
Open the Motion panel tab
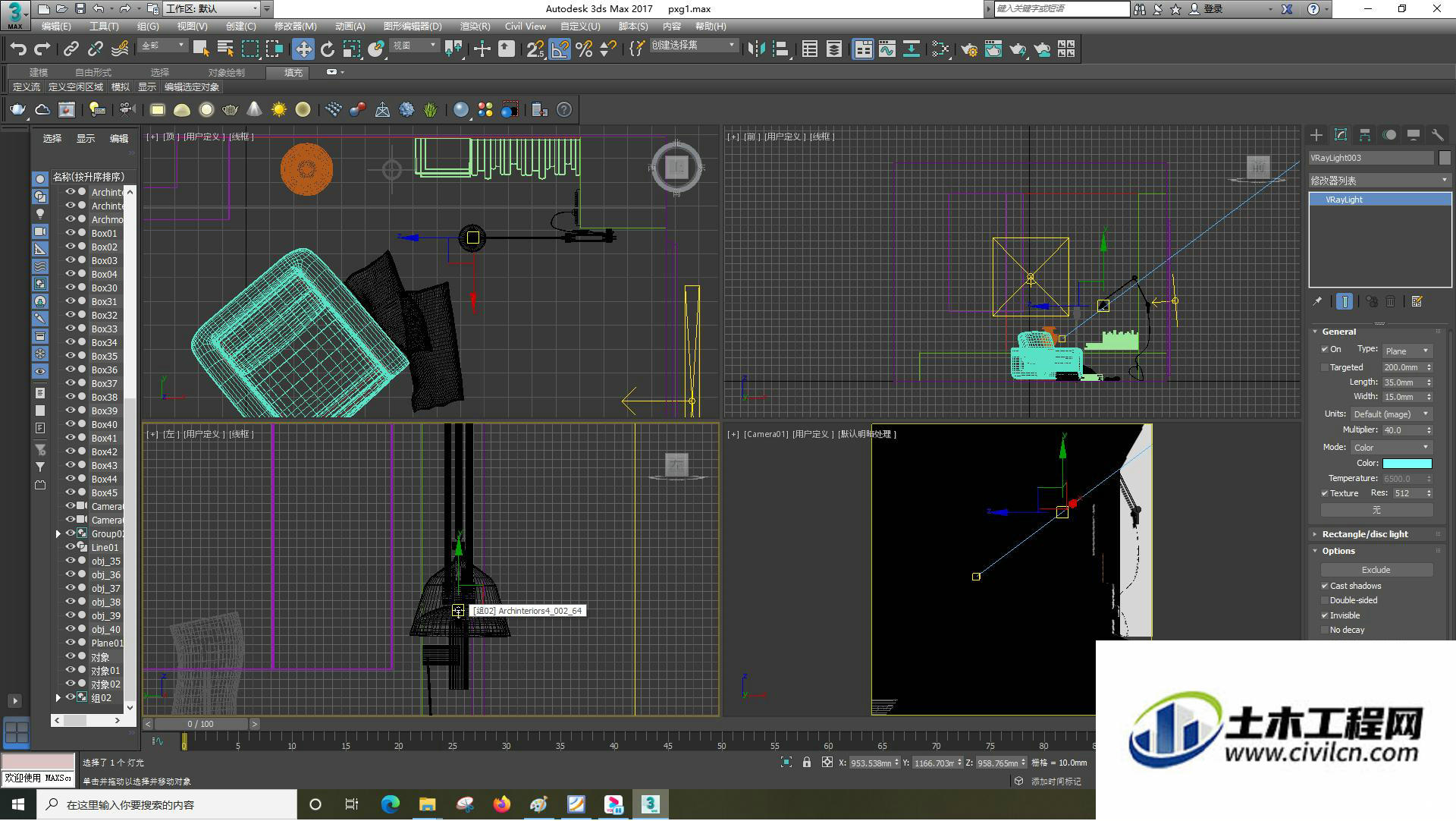[x=1389, y=135]
